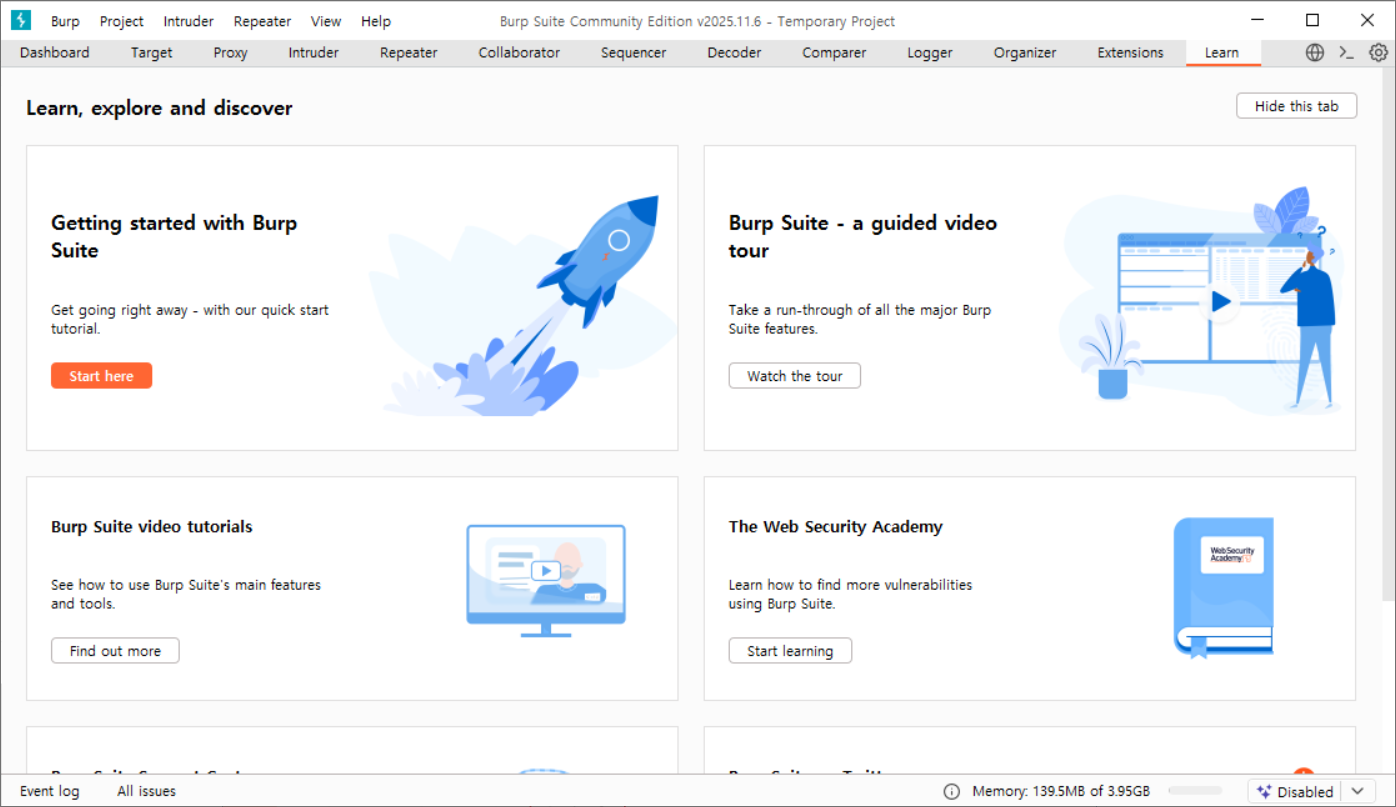Toggle the AI Disabled status button
The image size is (1396, 807).
pos(1295,791)
